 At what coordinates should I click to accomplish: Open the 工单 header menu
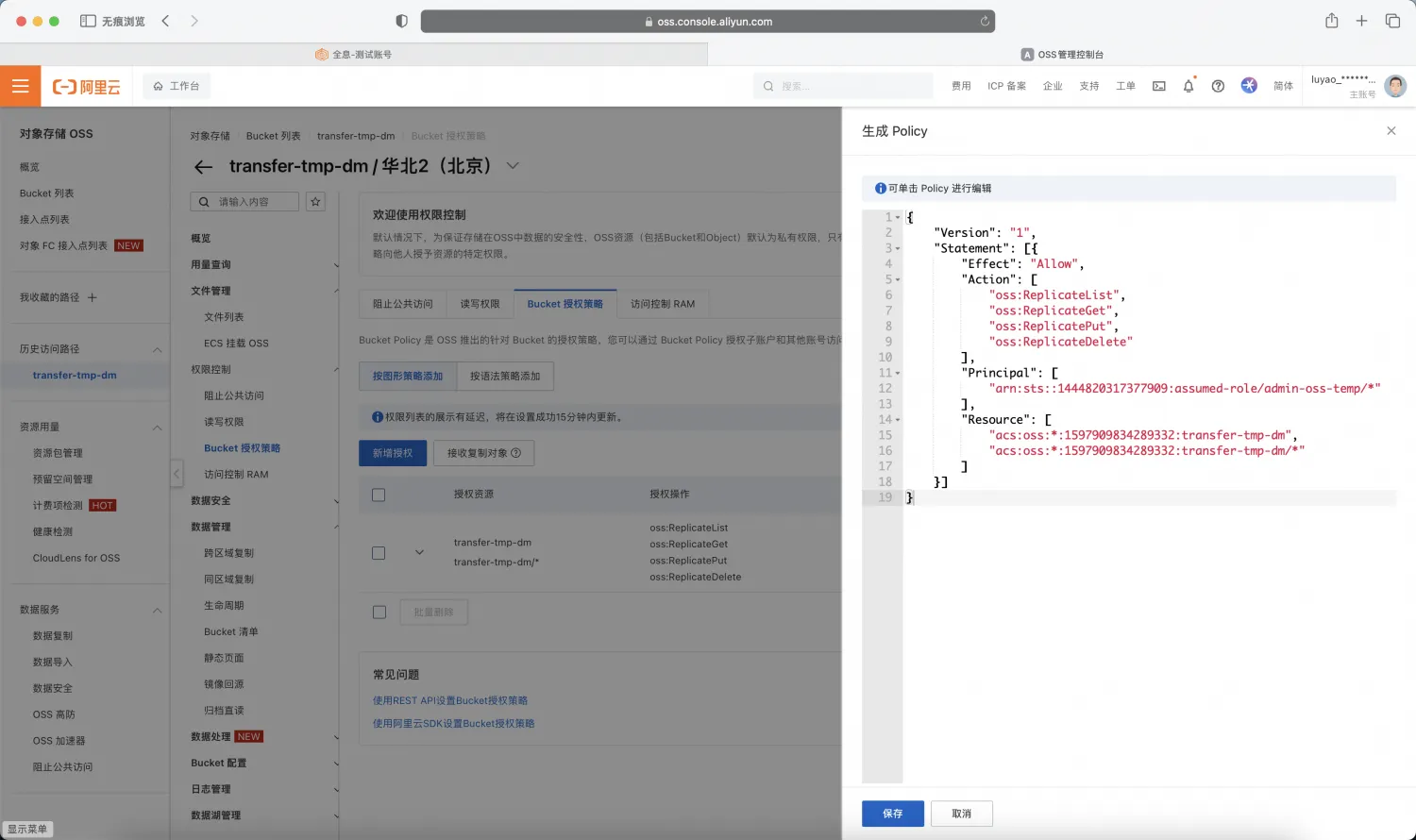tap(1125, 86)
